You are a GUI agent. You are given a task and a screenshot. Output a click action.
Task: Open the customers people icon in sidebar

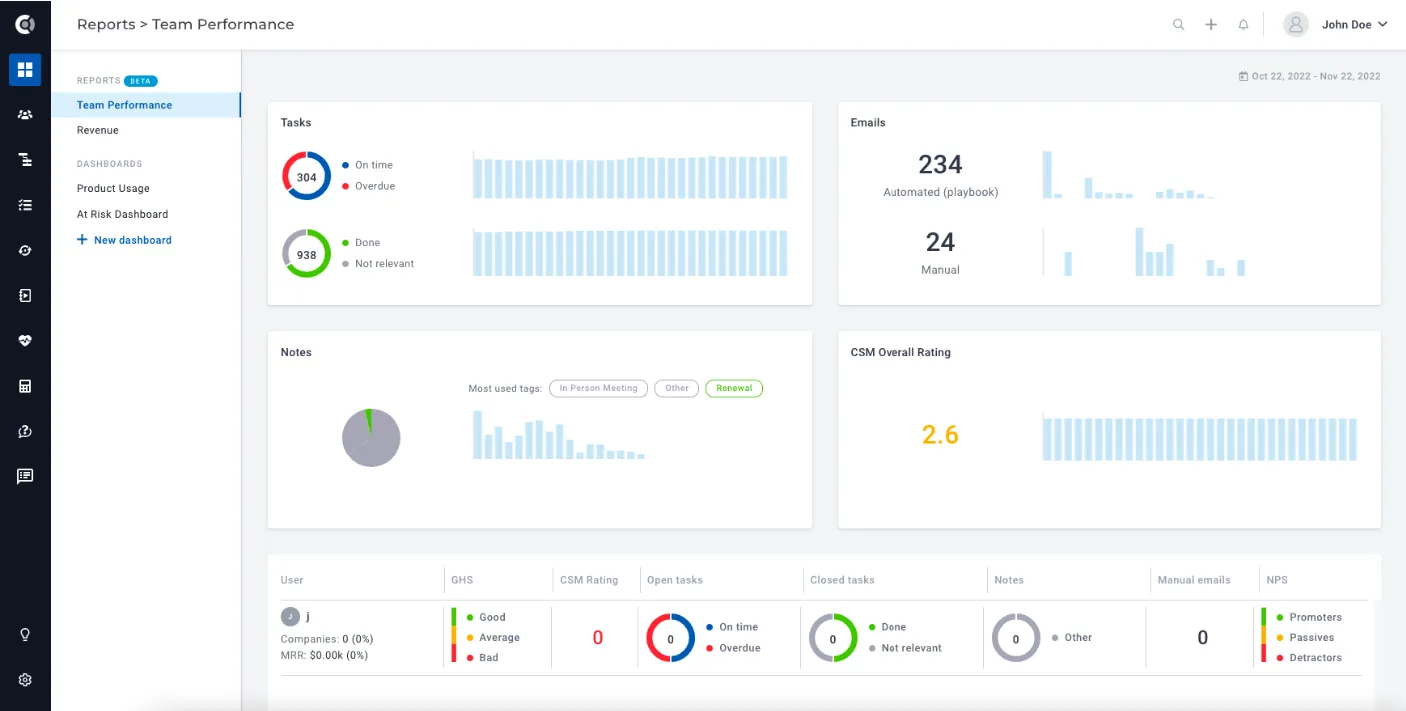coord(25,115)
